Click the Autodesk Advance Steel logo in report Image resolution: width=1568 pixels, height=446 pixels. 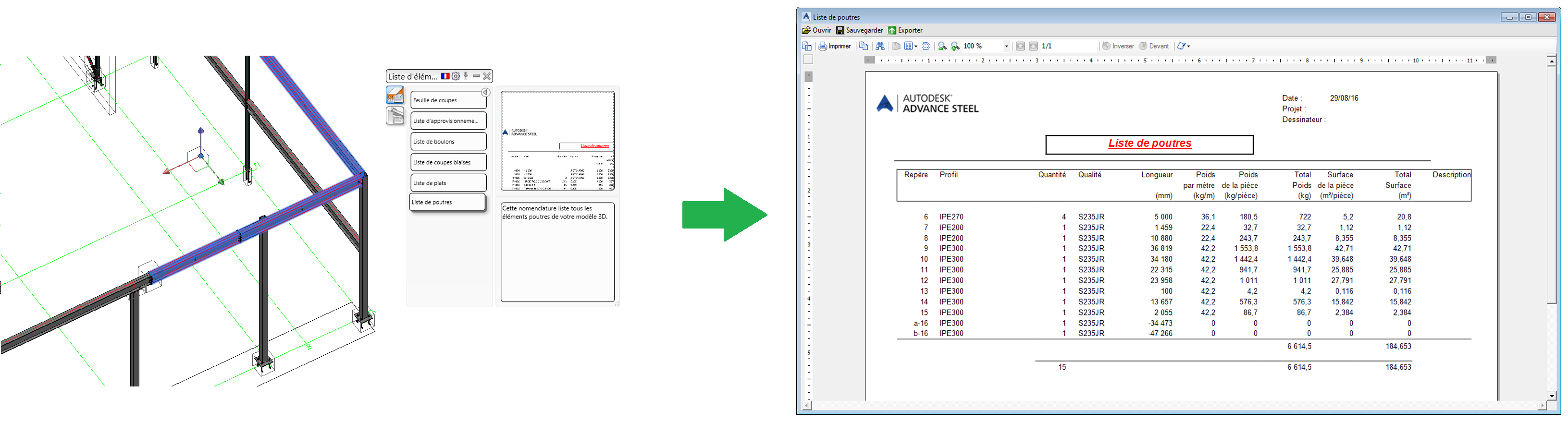point(927,103)
